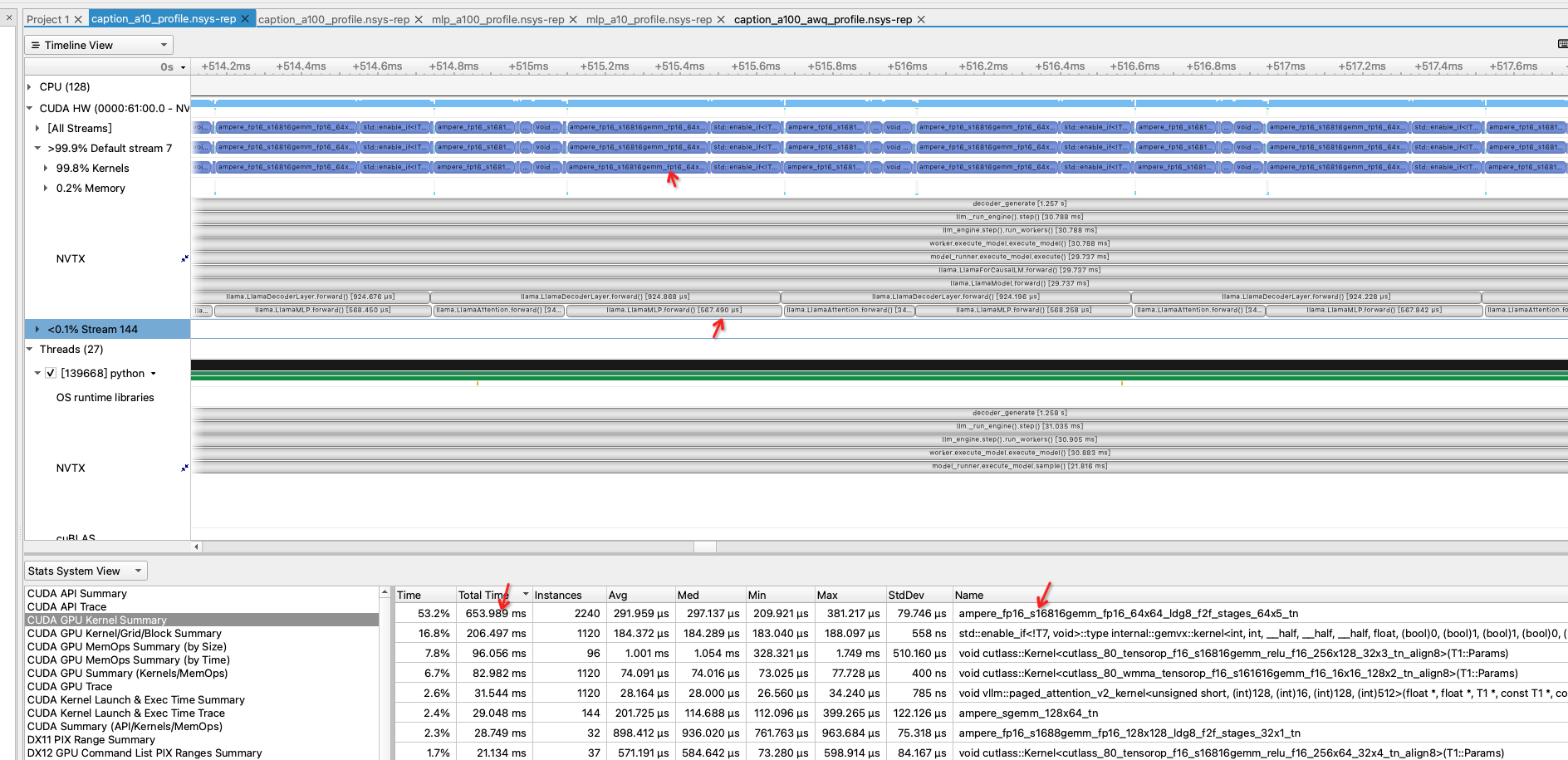Click the keyboard icon at top right

[x=1562, y=45]
